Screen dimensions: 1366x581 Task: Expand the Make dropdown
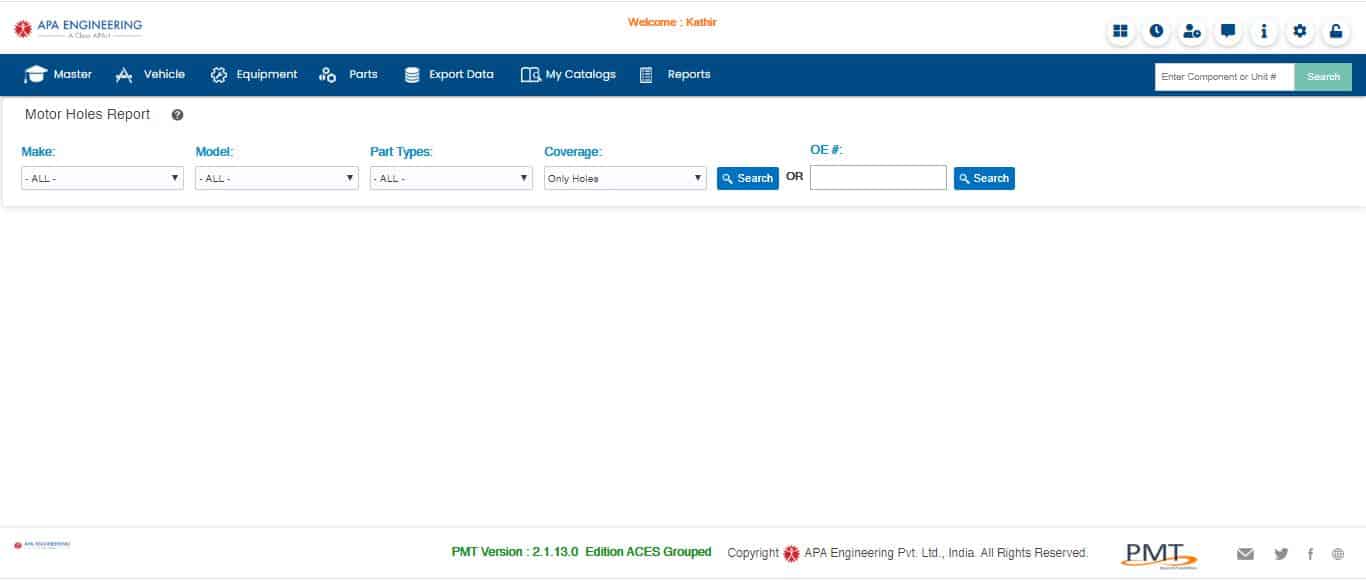coord(102,178)
